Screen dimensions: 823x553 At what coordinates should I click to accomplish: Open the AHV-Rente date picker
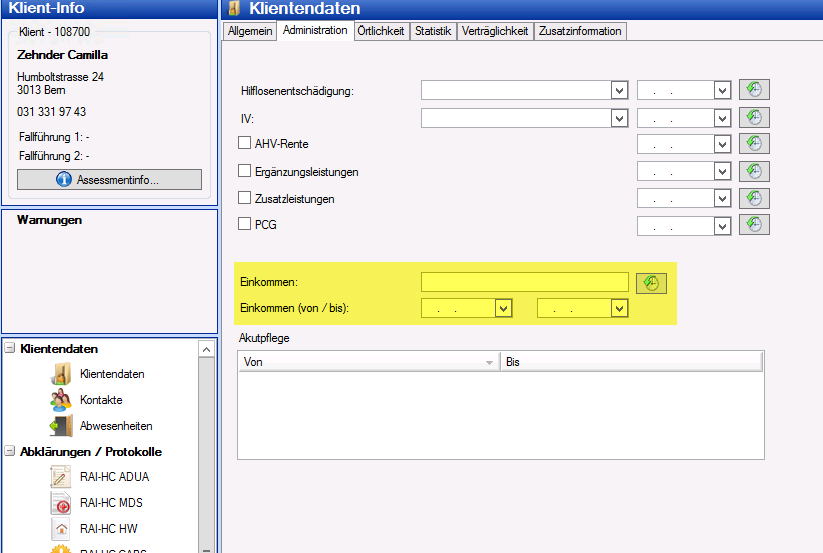tap(722, 144)
